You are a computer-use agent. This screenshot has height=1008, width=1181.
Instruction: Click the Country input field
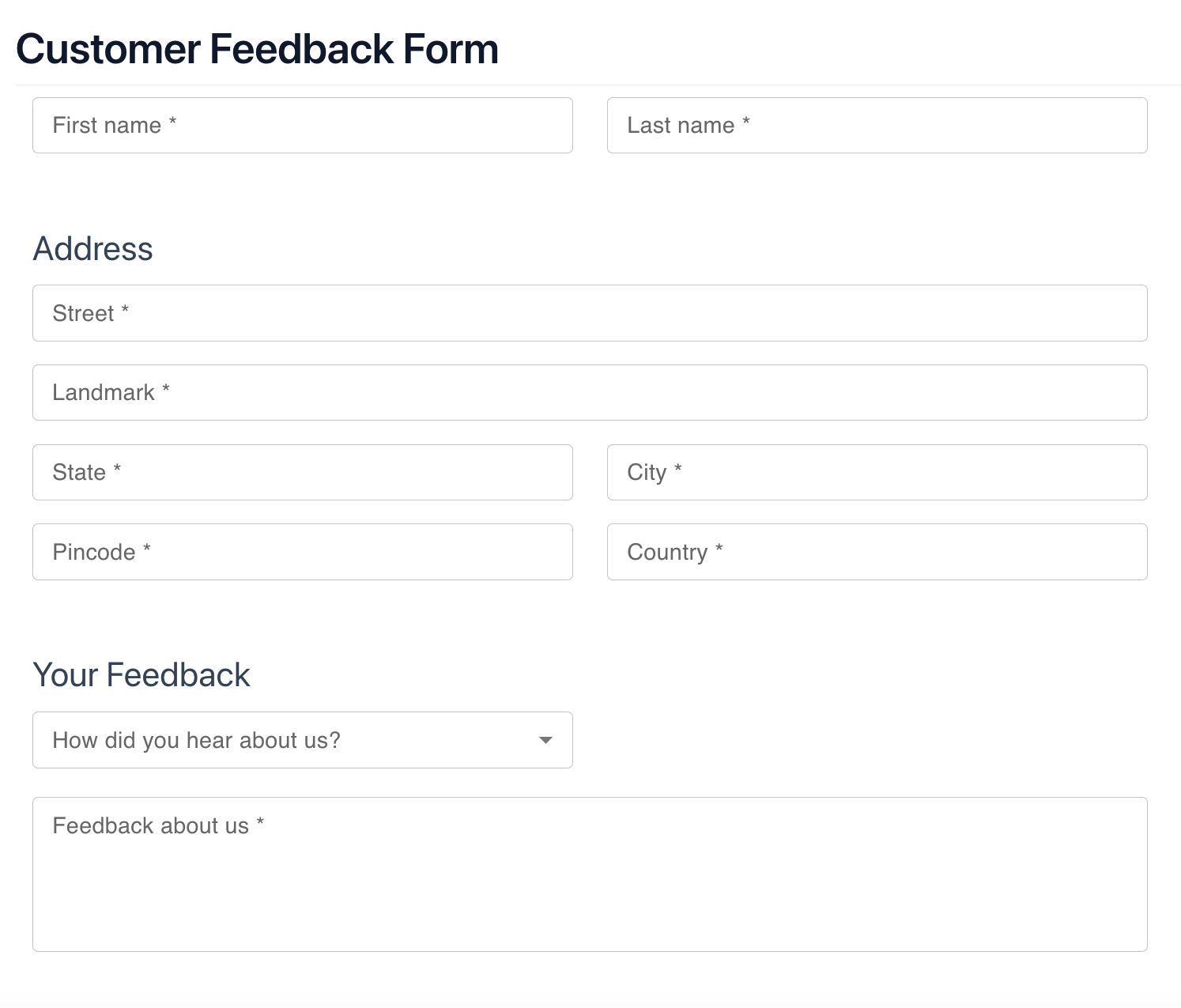pyautogui.click(x=877, y=552)
